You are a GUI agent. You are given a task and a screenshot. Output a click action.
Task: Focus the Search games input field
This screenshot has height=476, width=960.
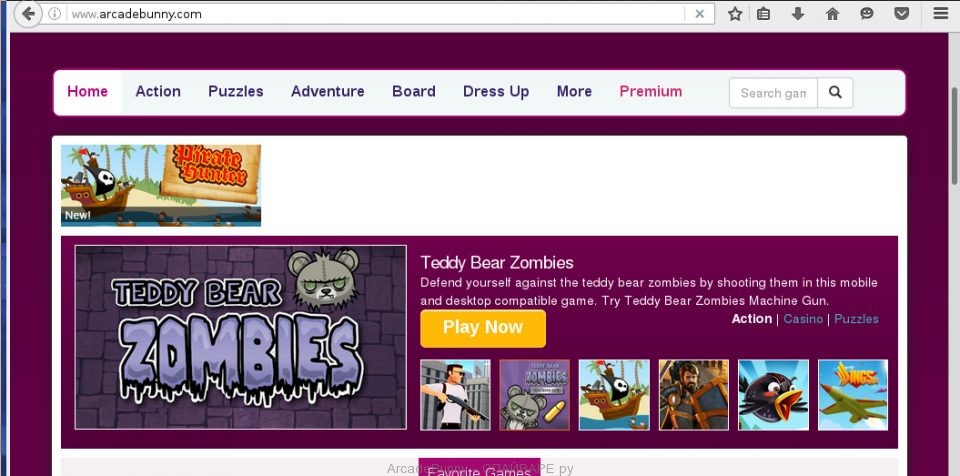pos(773,93)
